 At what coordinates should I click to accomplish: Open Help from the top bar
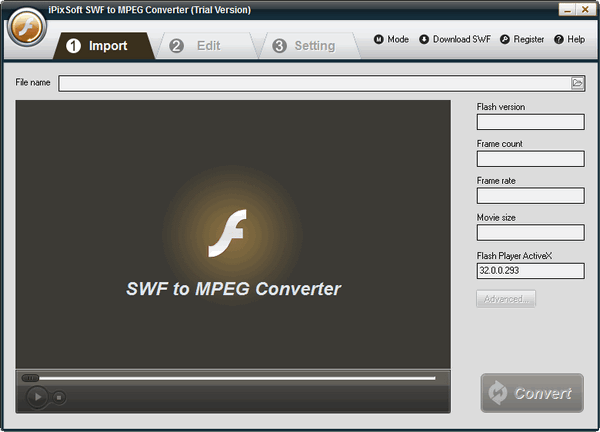point(569,39)
